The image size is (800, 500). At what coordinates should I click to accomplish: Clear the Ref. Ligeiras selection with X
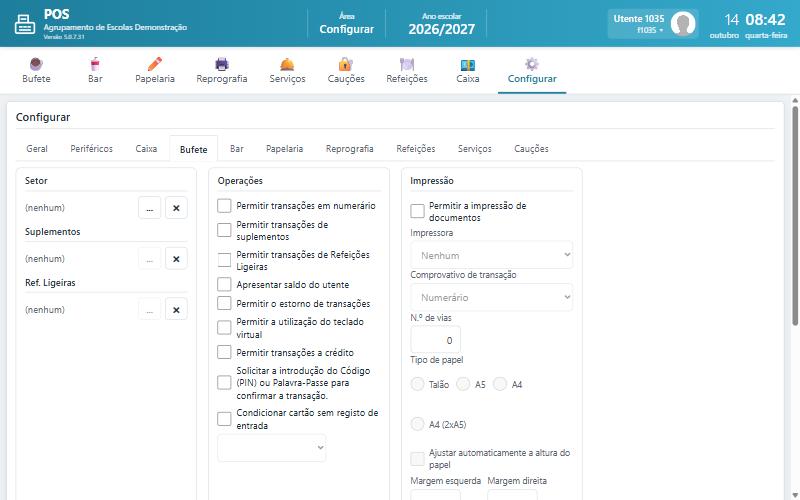coord(176,310)
